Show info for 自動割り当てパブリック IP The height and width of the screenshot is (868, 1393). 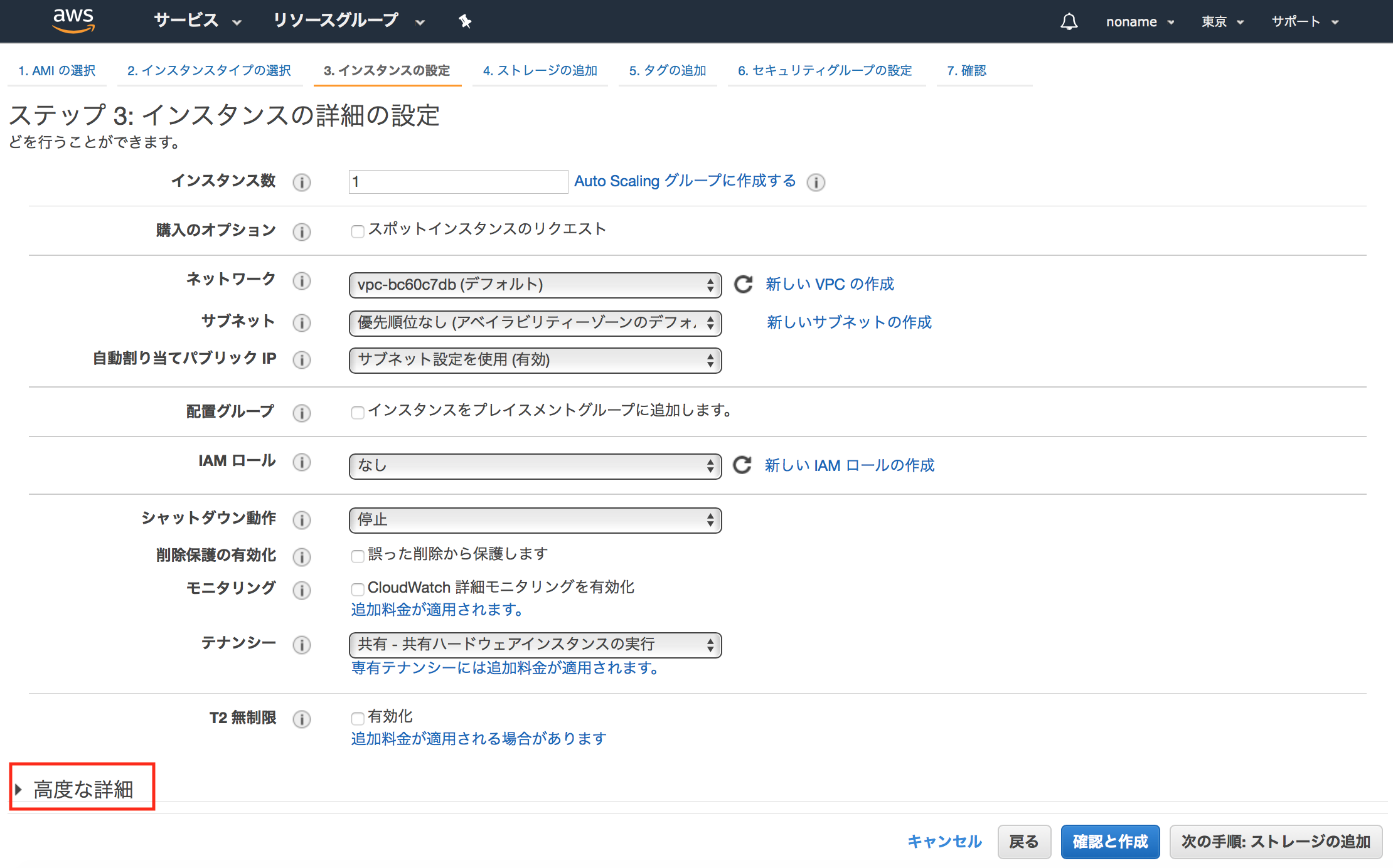[302, 359]
